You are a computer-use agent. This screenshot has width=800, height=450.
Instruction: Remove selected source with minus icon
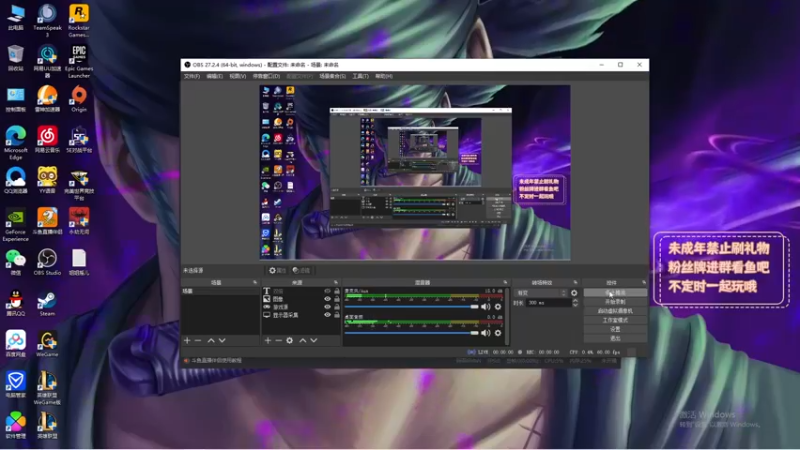coord(279,340)
